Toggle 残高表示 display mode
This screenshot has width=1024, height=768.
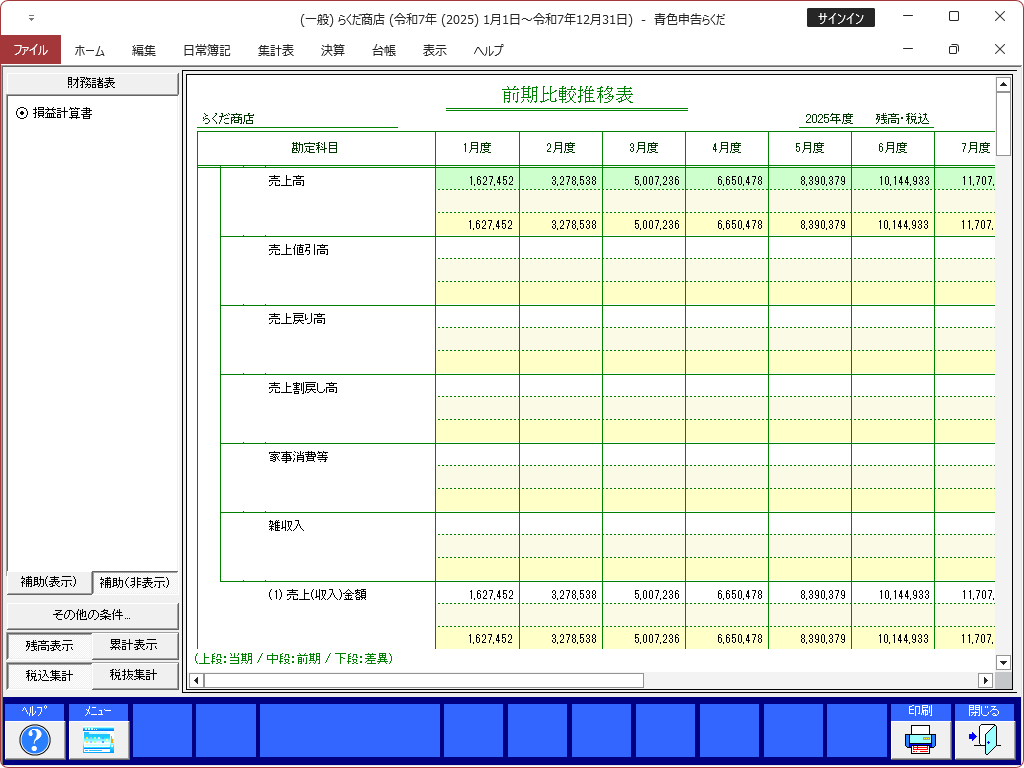click(49, 646)
